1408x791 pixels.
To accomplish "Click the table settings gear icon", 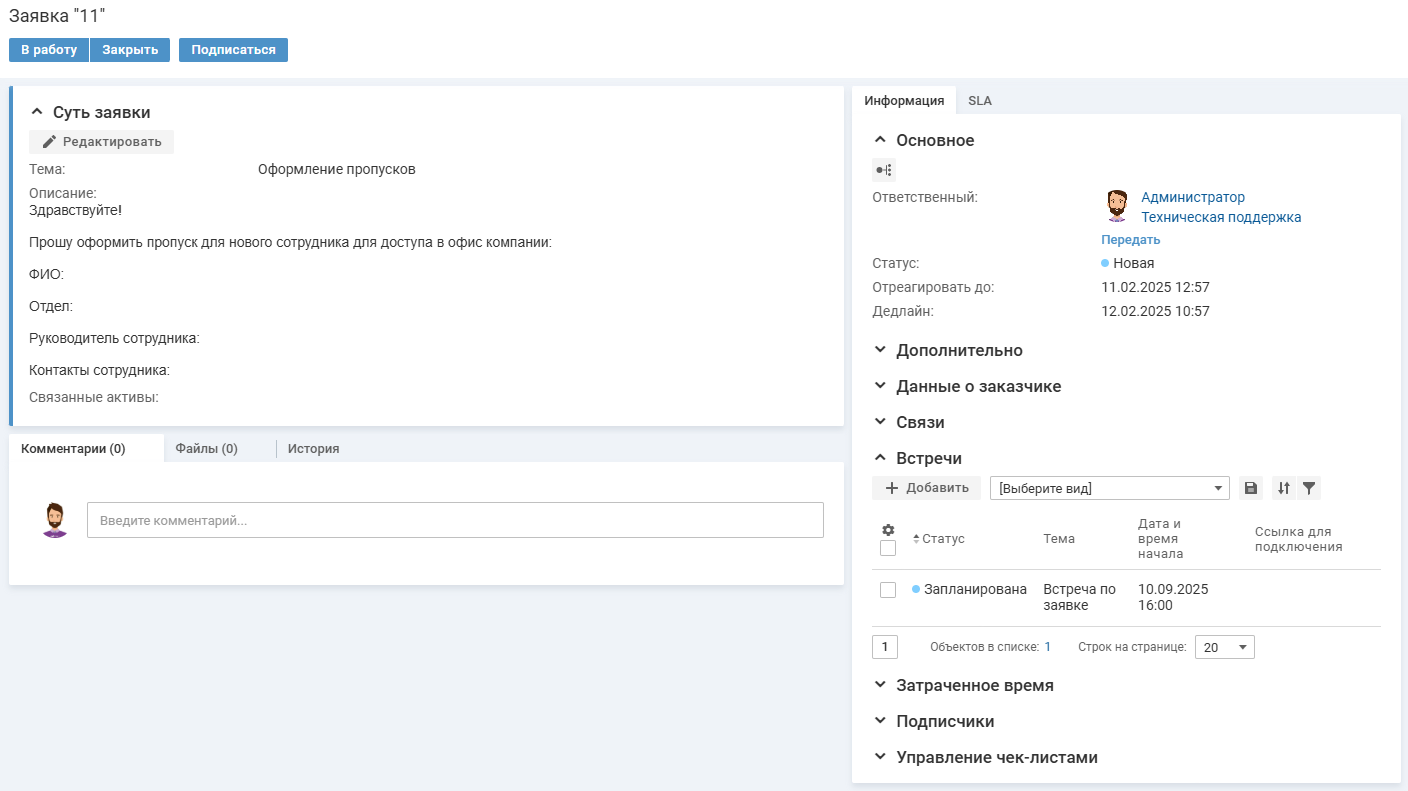I will (887, 530).
